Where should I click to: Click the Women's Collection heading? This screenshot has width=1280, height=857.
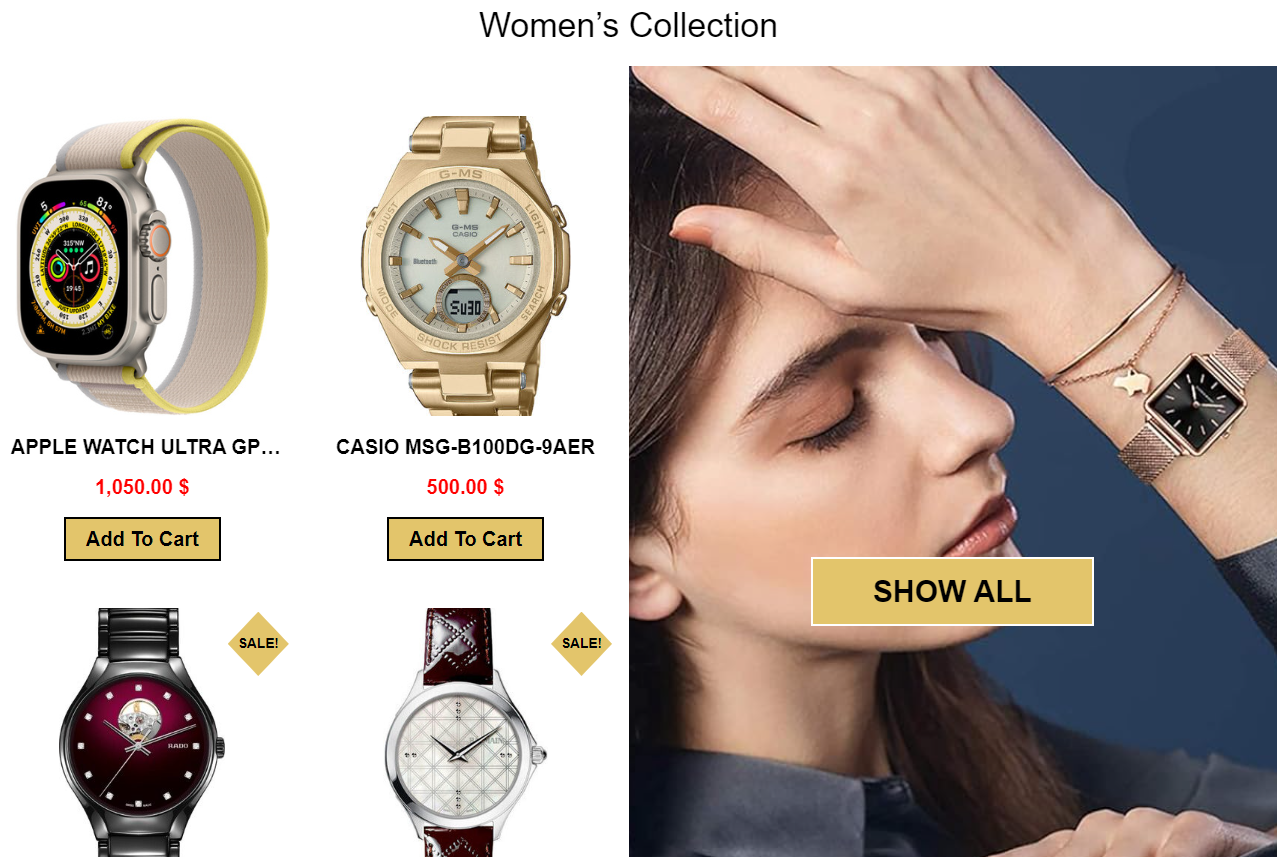tap(628, 25)
